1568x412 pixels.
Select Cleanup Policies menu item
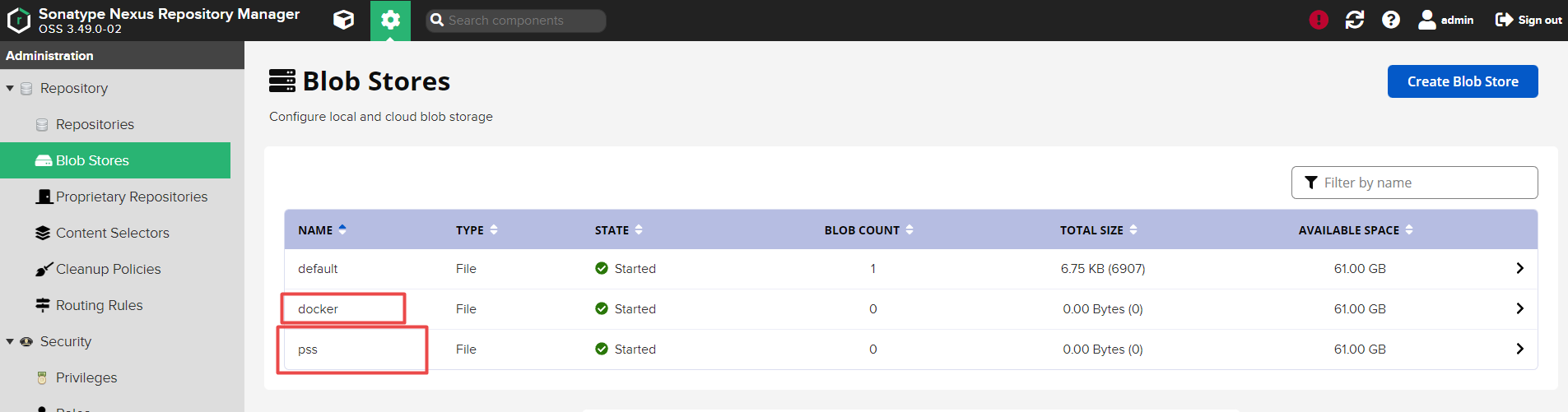108,269
